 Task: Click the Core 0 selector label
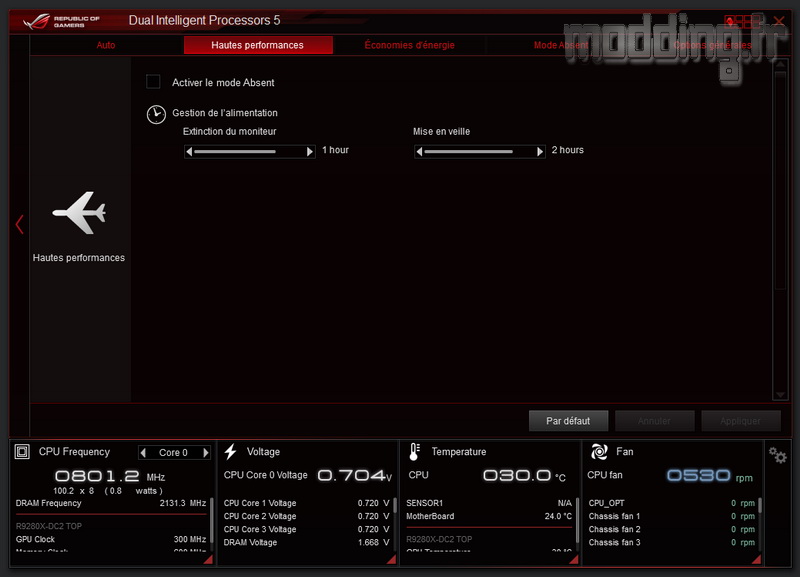pos(173,453)
